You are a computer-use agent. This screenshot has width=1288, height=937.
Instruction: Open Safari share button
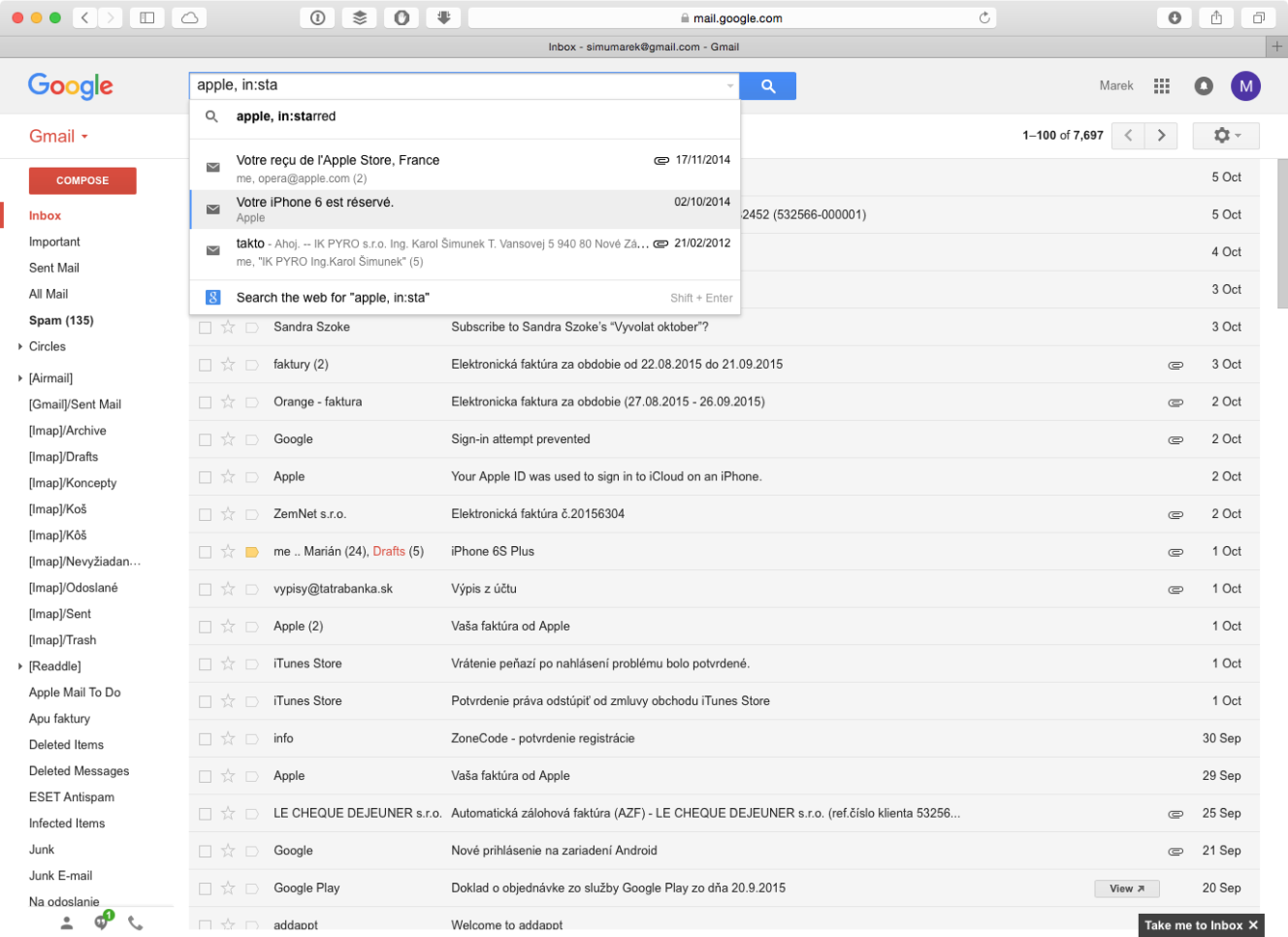(1216, 17)
